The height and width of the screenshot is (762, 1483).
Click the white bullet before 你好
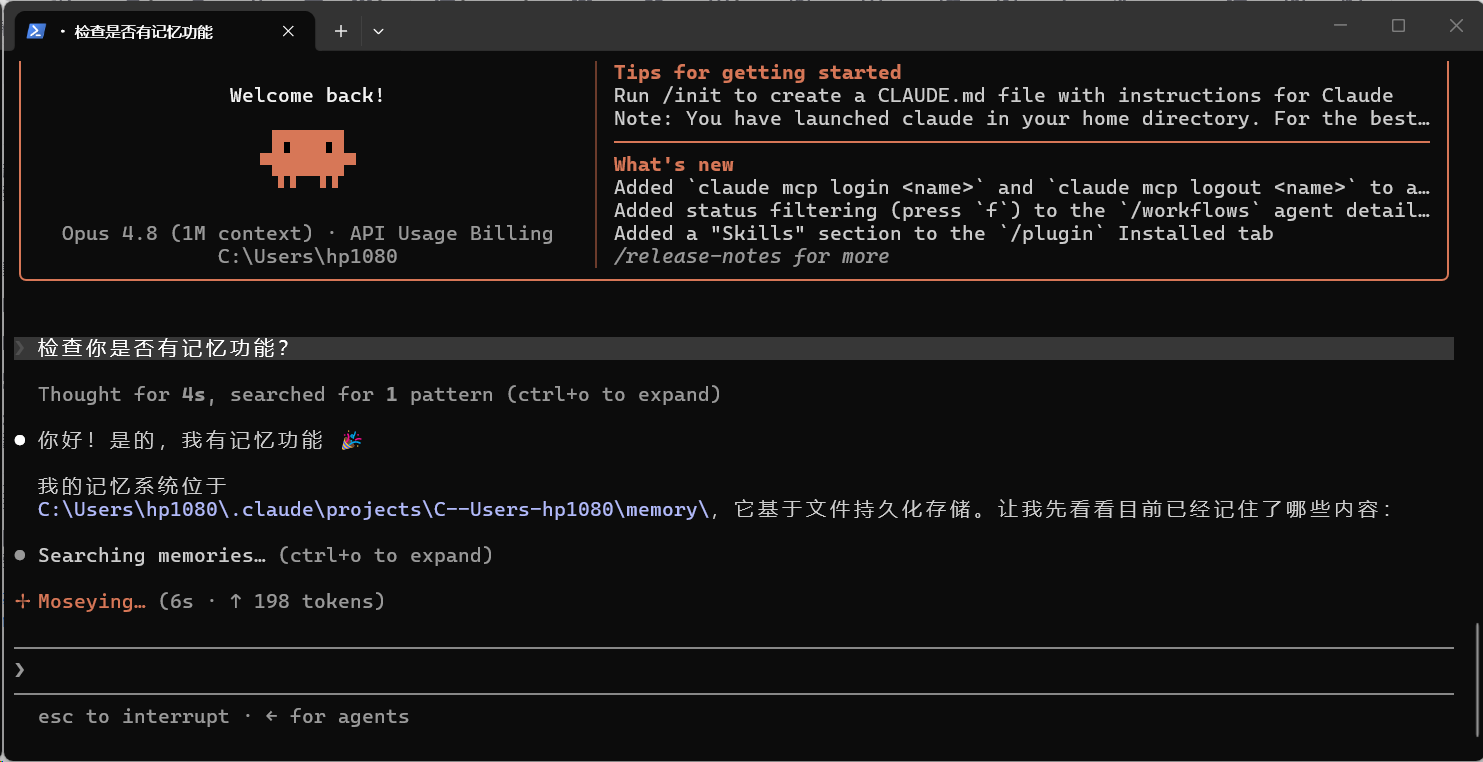(x=20, y=441)
